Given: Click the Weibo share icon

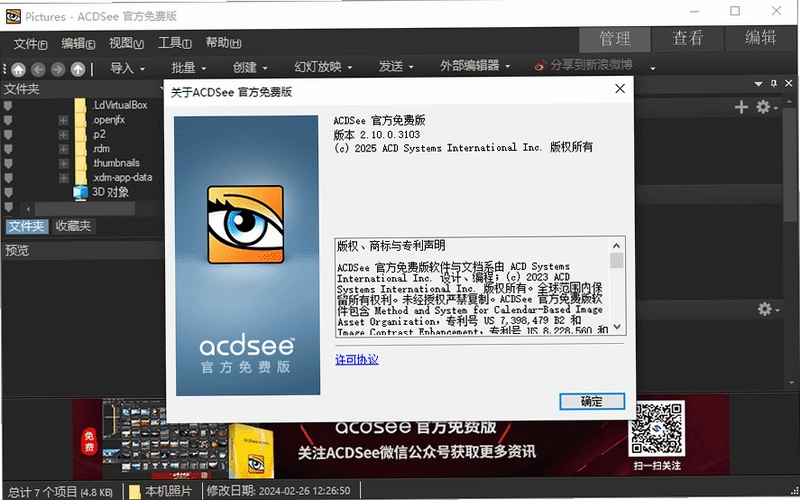Looking at the screenshot, I should pyautogui.click(x=540, y=66).
